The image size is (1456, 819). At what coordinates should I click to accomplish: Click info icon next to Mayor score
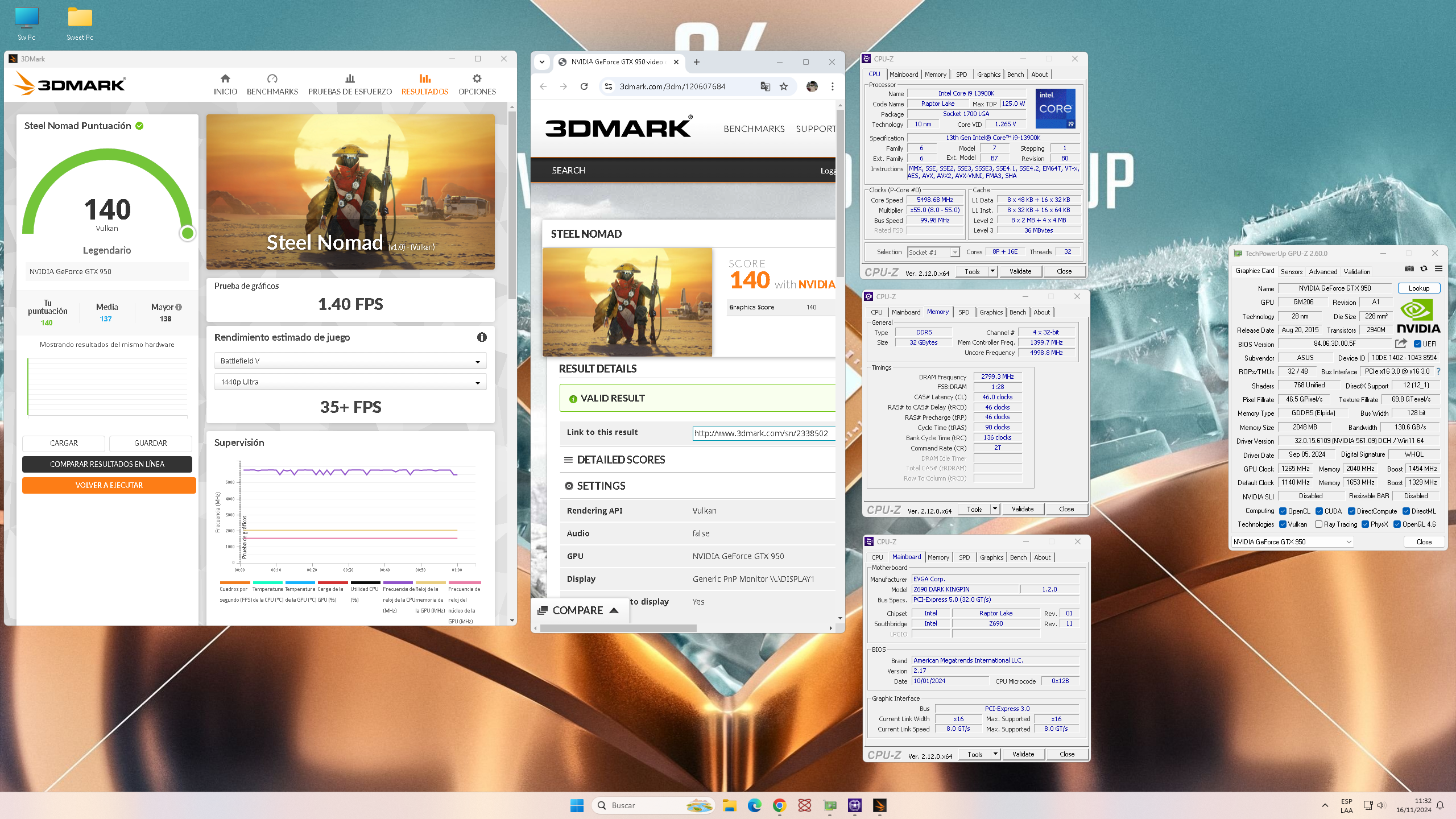click(x=179, y=307)
